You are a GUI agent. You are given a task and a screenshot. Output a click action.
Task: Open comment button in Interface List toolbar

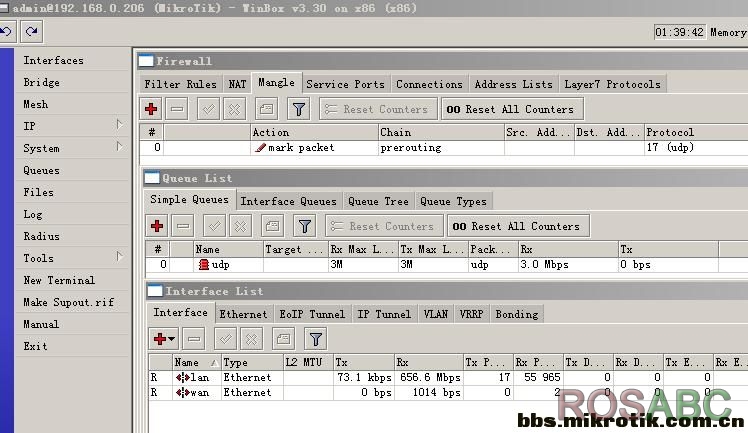pos(283,339)
